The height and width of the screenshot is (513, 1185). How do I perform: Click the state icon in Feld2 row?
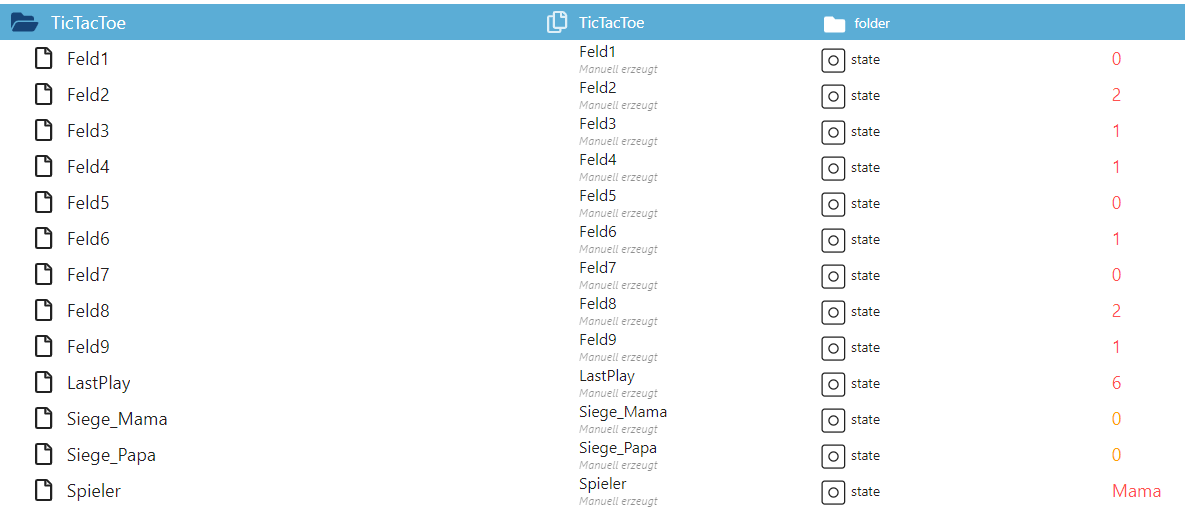[x=833, y=96]
